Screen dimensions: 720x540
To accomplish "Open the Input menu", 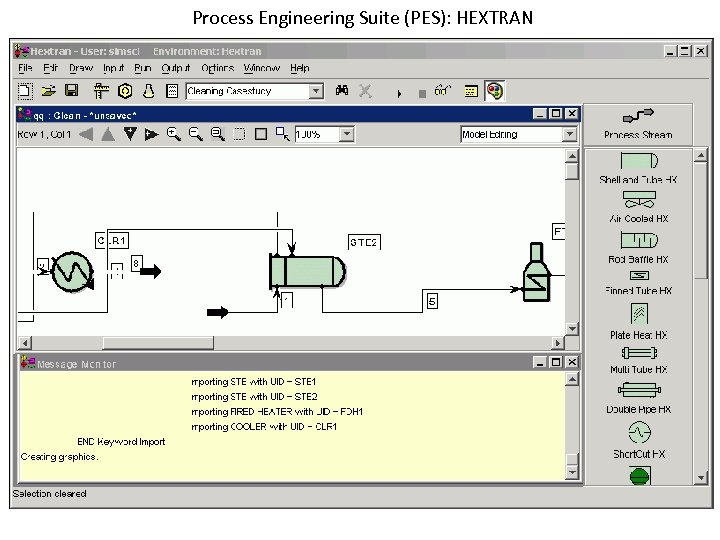I will [x=113, y=68].
